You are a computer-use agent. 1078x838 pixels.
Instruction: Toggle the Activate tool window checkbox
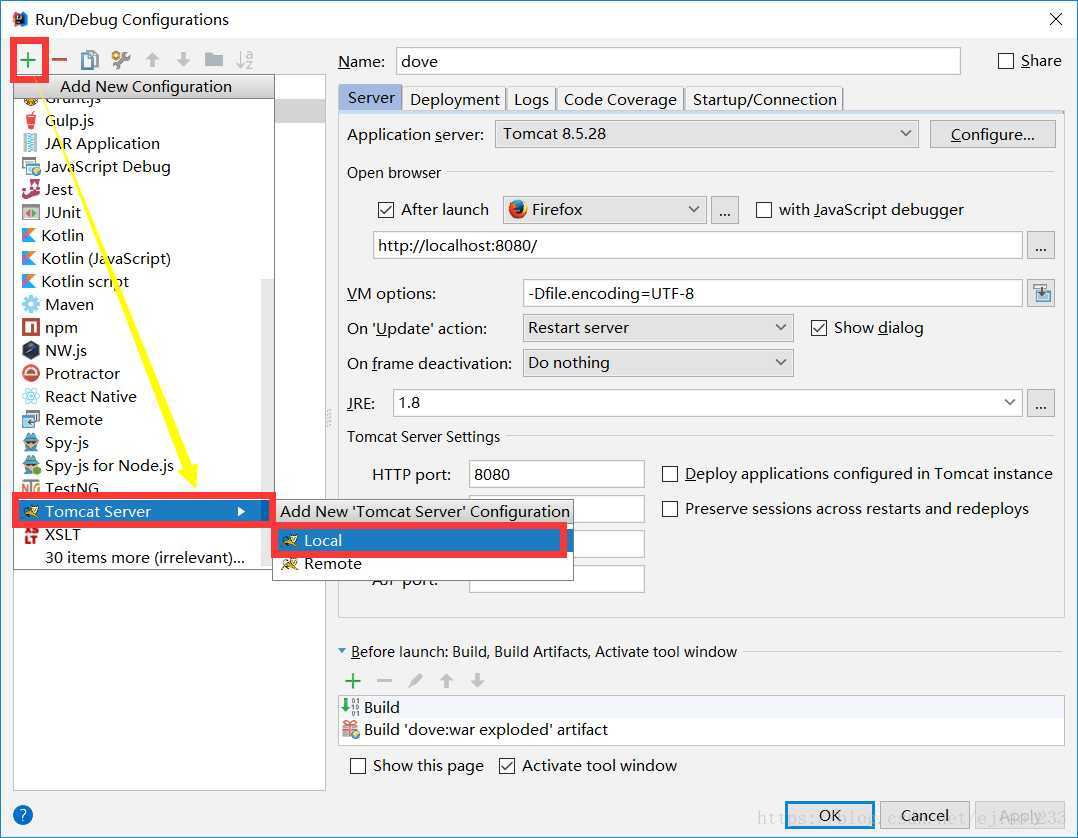point(507,766)
